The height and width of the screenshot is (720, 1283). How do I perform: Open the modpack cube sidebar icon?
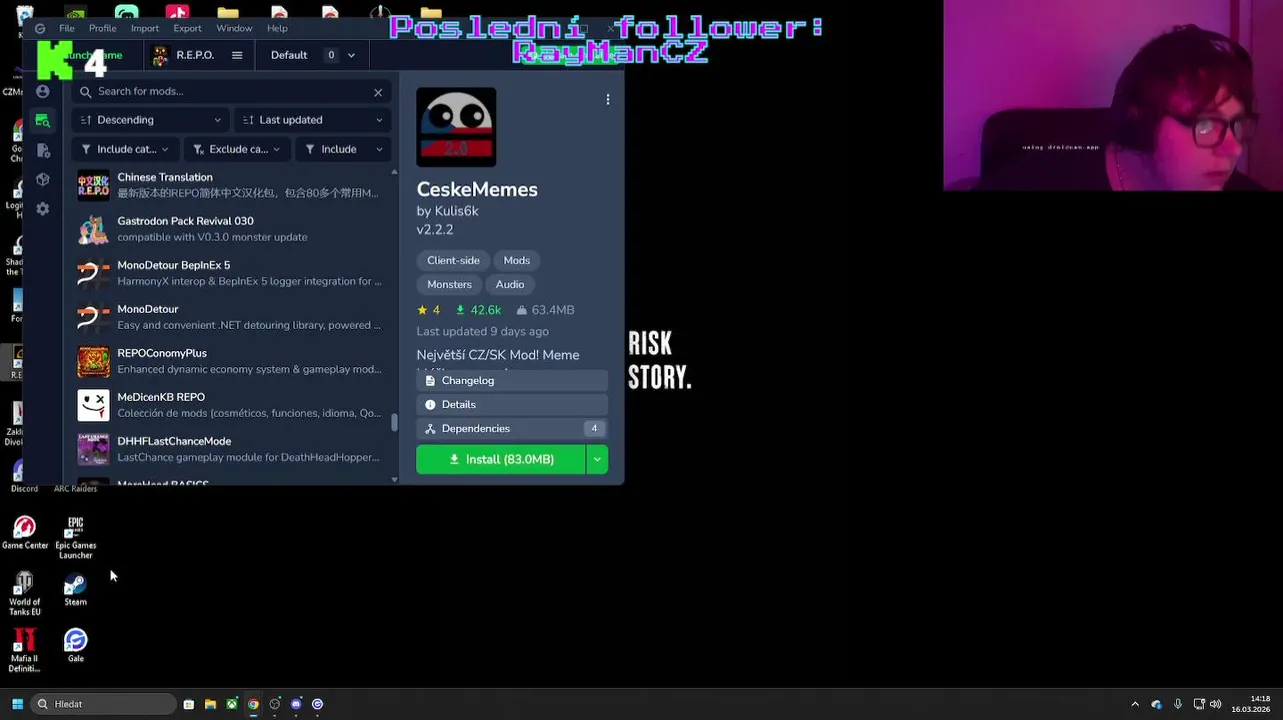(42, 179)
